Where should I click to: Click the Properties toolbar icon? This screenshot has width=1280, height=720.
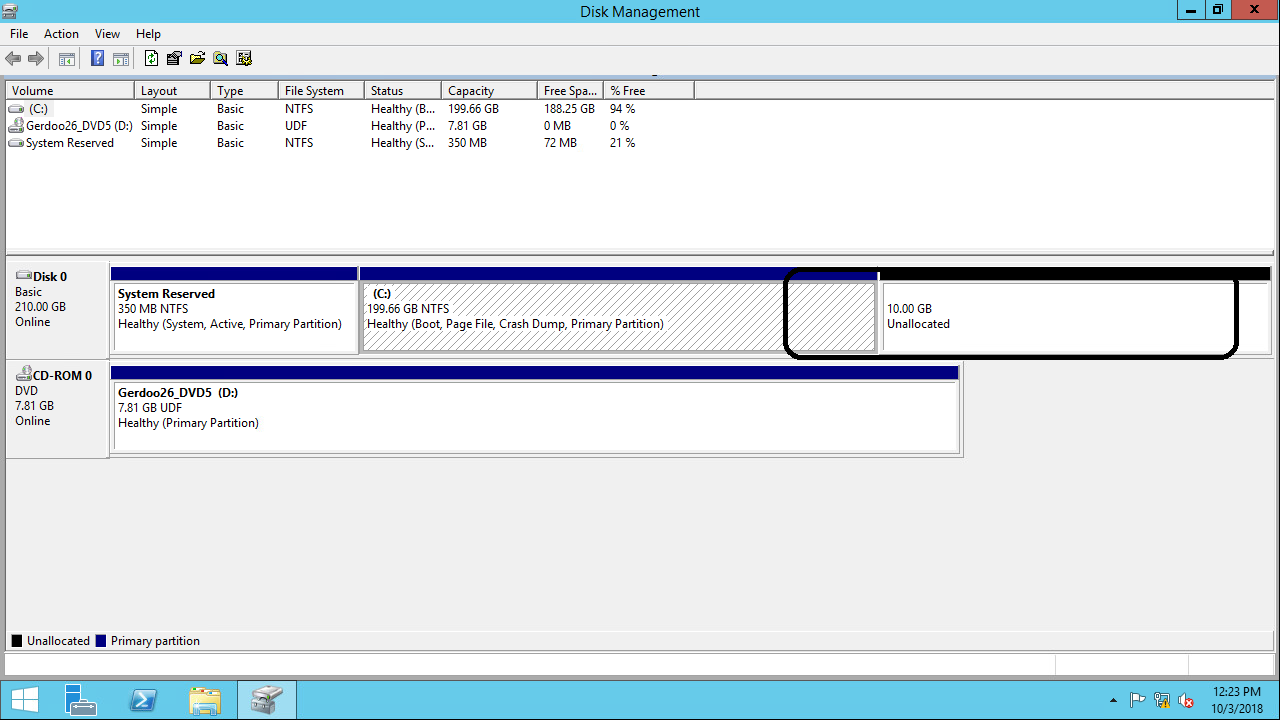[174, 59]
